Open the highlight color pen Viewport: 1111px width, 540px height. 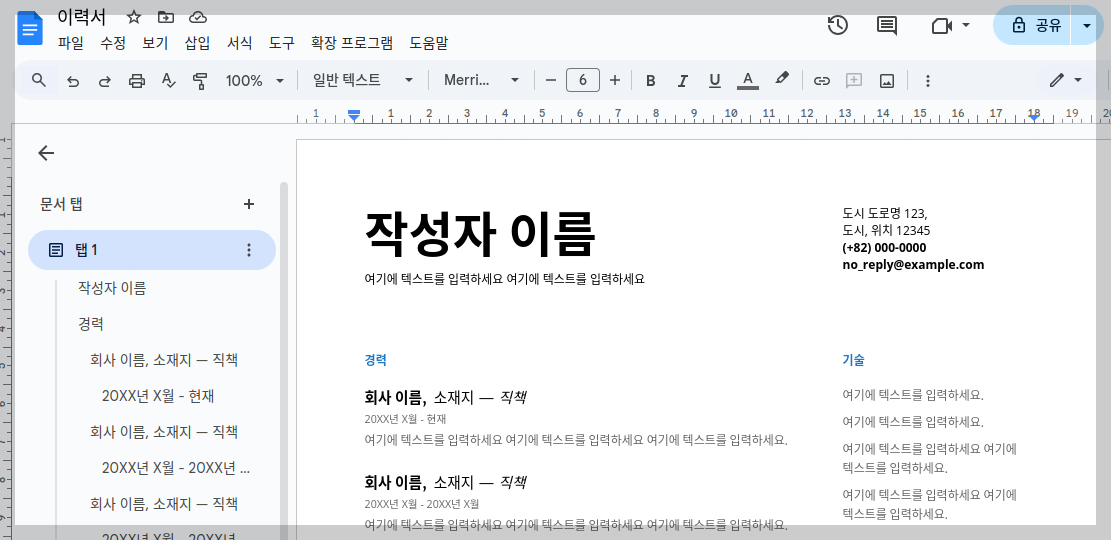click(782, 79)
